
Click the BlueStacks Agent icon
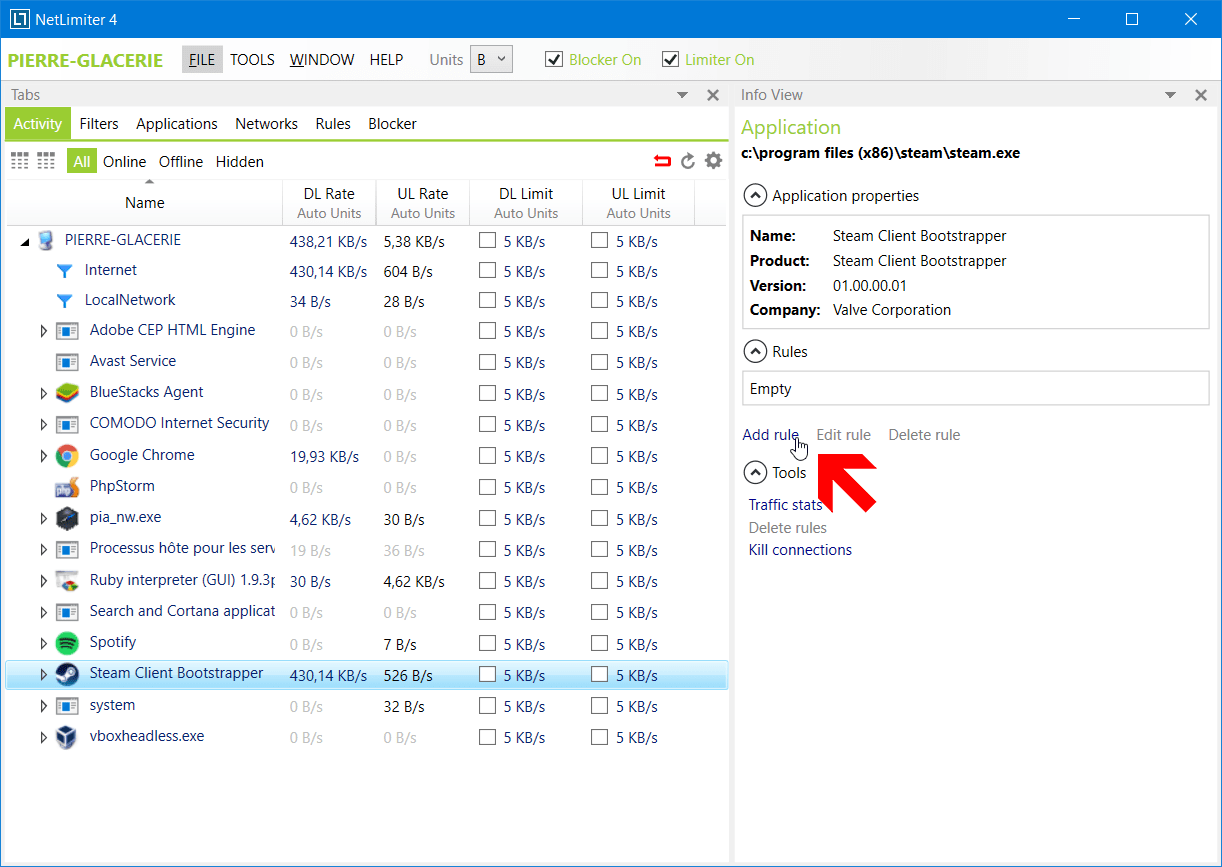67,393
